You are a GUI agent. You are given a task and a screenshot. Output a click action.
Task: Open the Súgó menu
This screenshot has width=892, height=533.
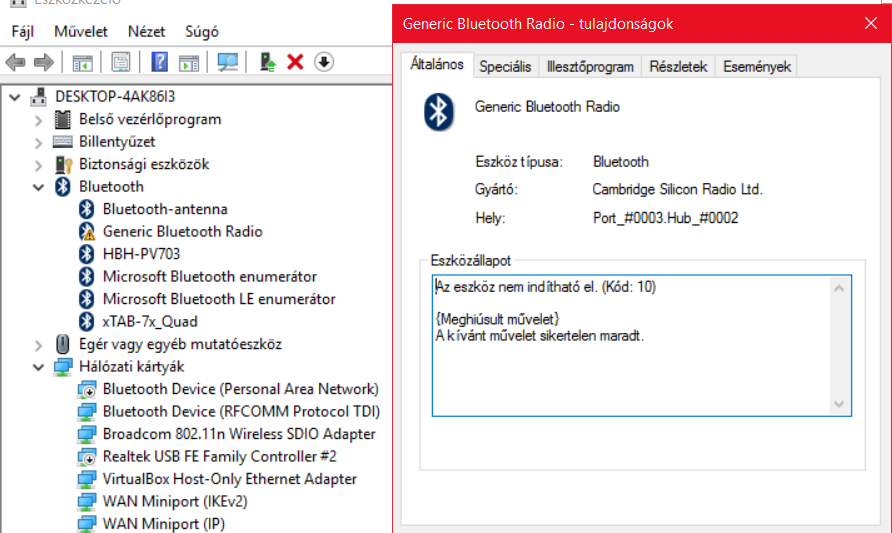point(202,31)
